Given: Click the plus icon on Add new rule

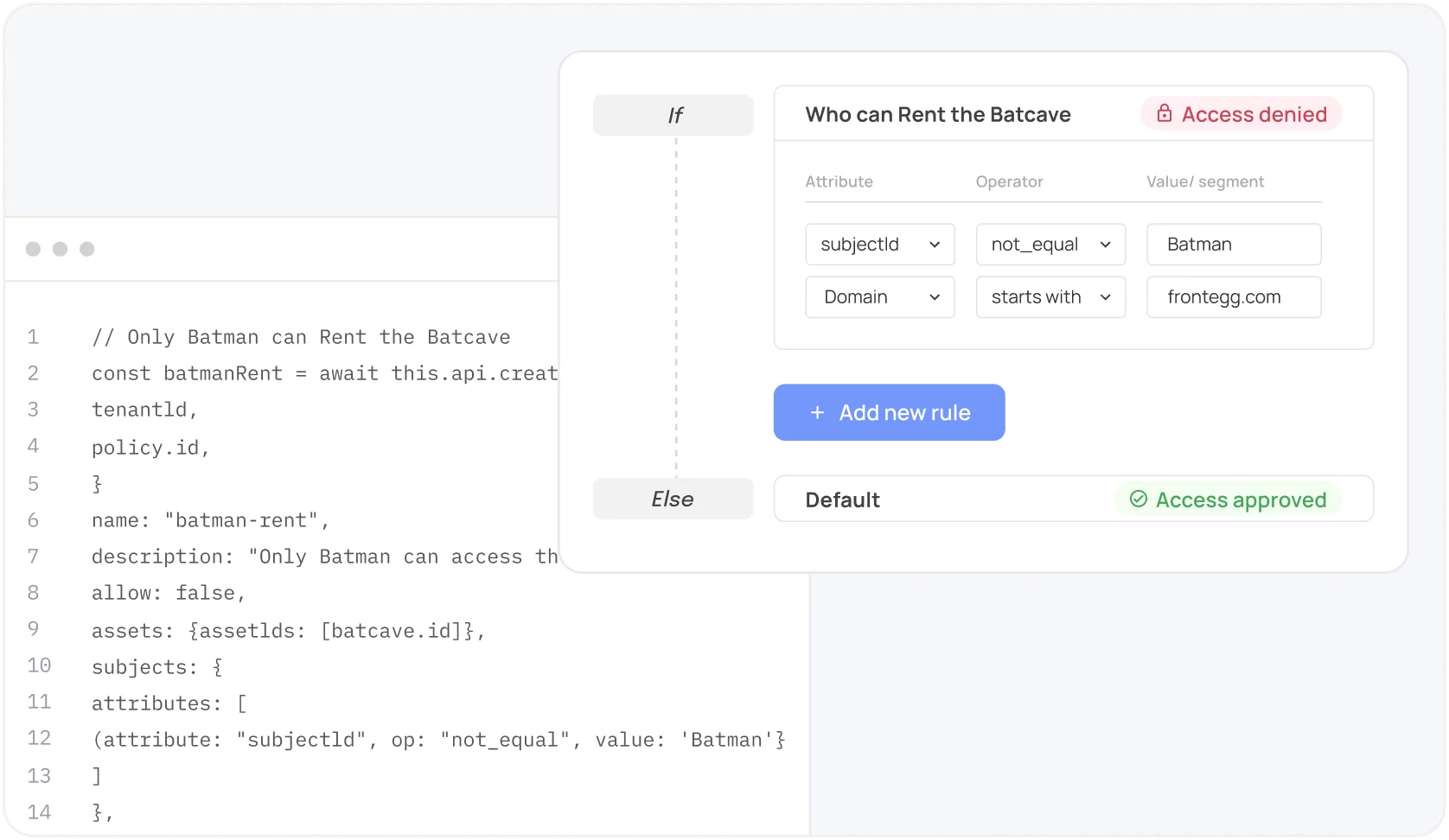Looking at the screenshot, I should coord(817,413).
